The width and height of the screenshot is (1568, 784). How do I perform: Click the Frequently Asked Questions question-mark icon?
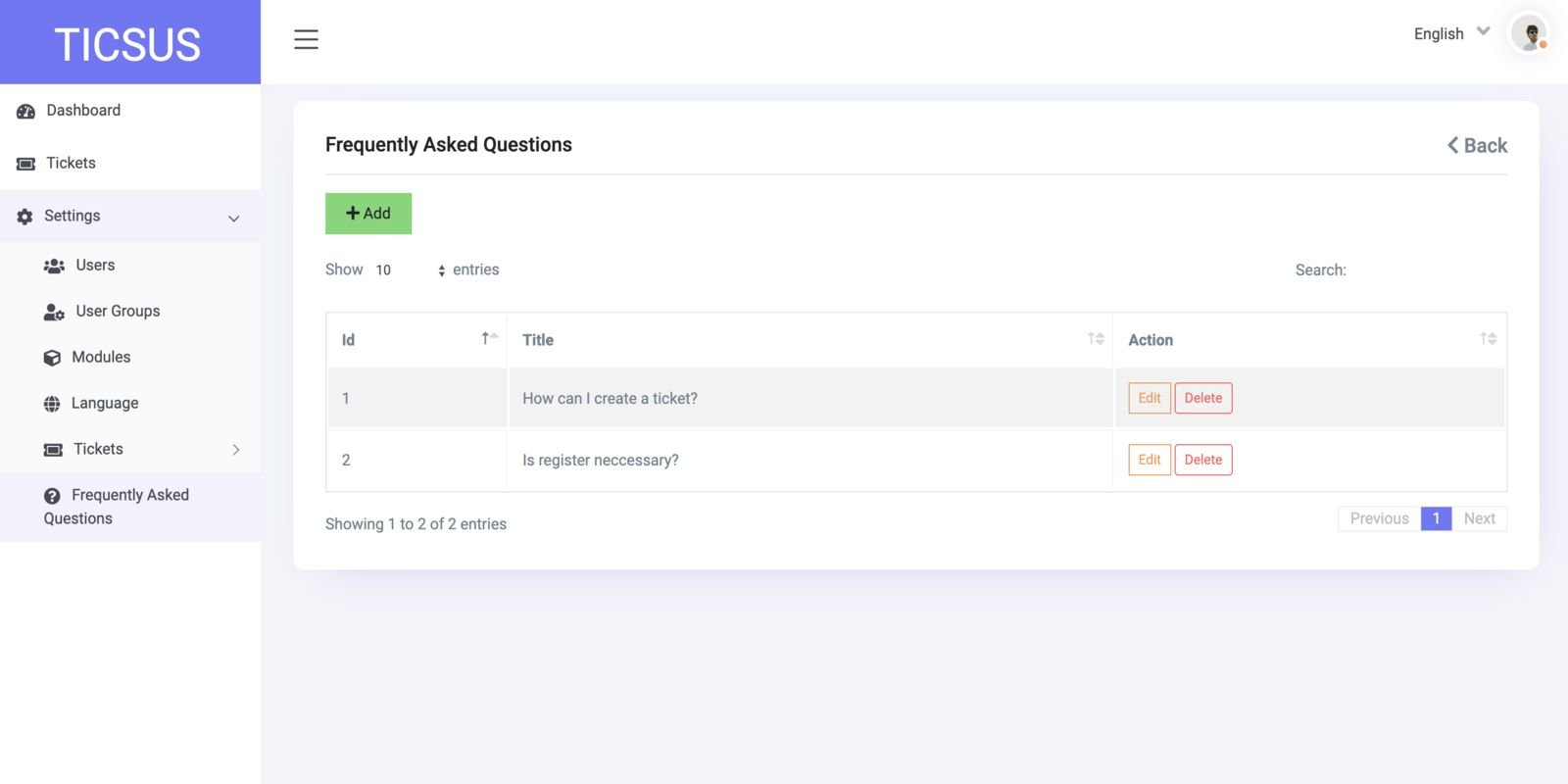[52, 496]
